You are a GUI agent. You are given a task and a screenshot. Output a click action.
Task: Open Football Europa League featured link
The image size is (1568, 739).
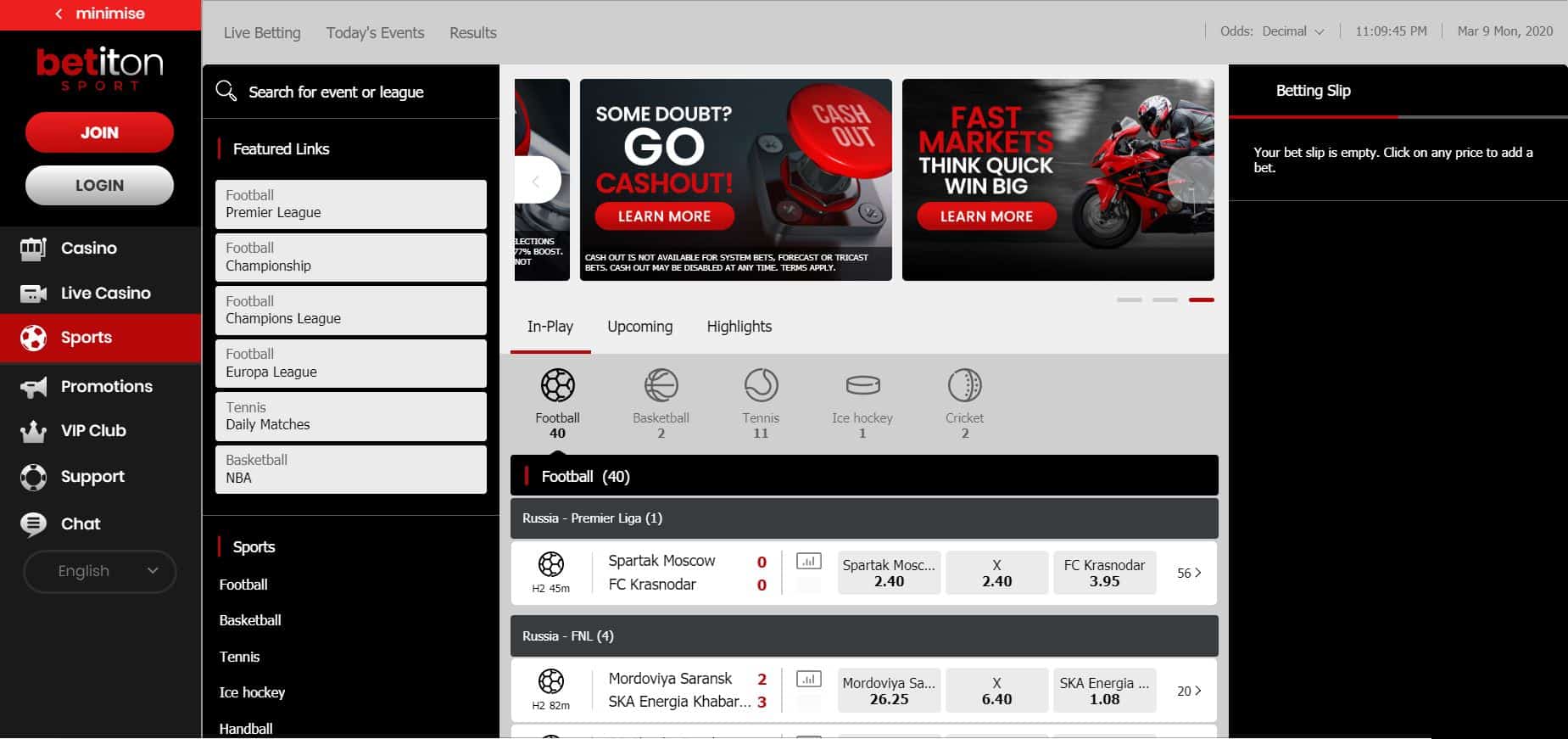tap(351, 363)
